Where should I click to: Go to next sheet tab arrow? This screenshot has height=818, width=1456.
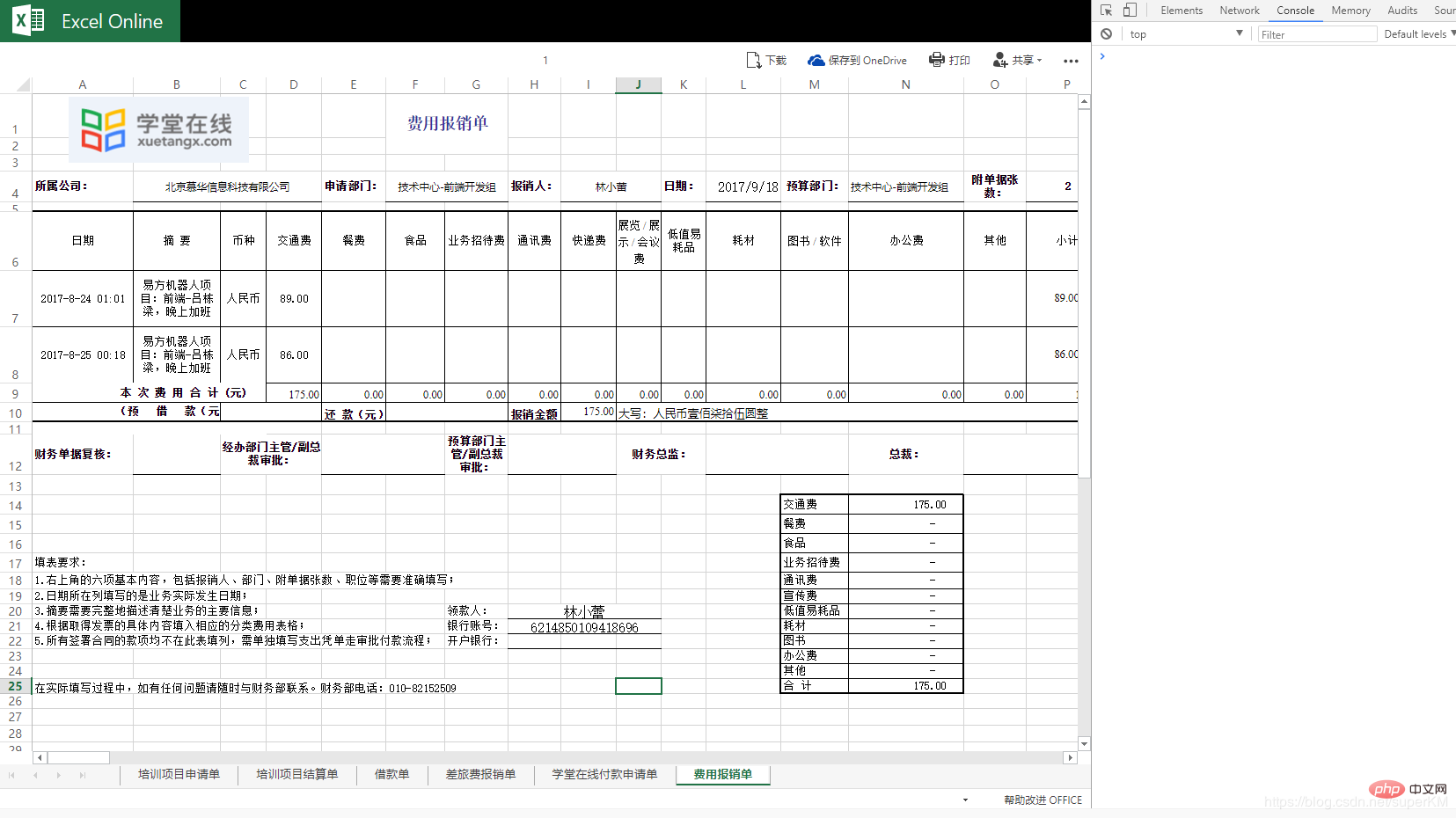(59, 775)
